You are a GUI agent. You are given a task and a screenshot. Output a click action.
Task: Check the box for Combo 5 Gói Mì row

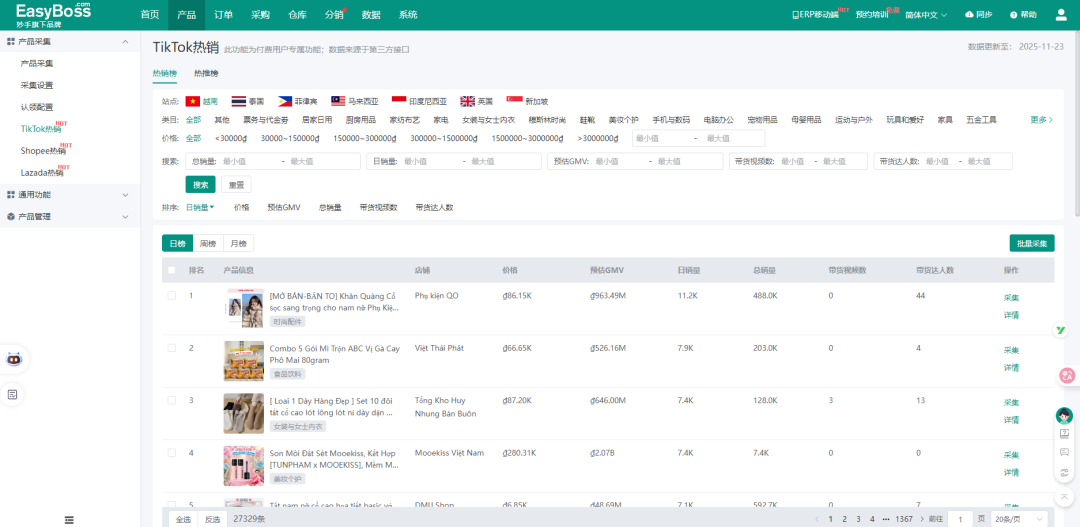[172, 348]
